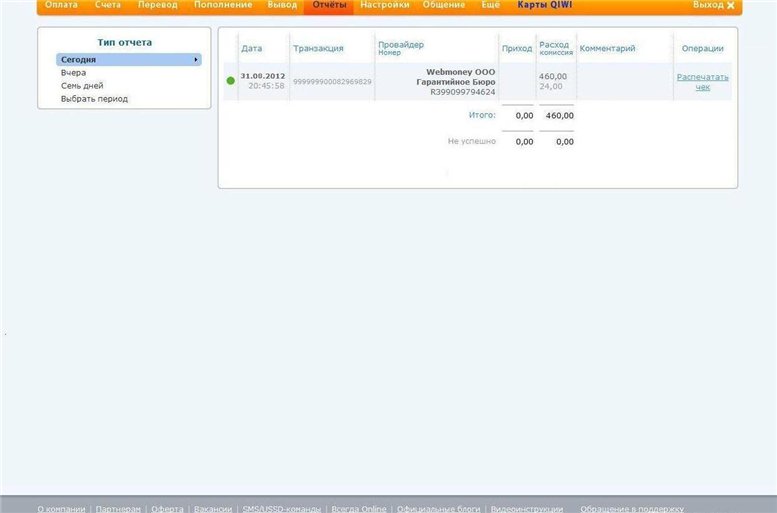
Task: Select Семь дней report period
Action: point(82,86)
